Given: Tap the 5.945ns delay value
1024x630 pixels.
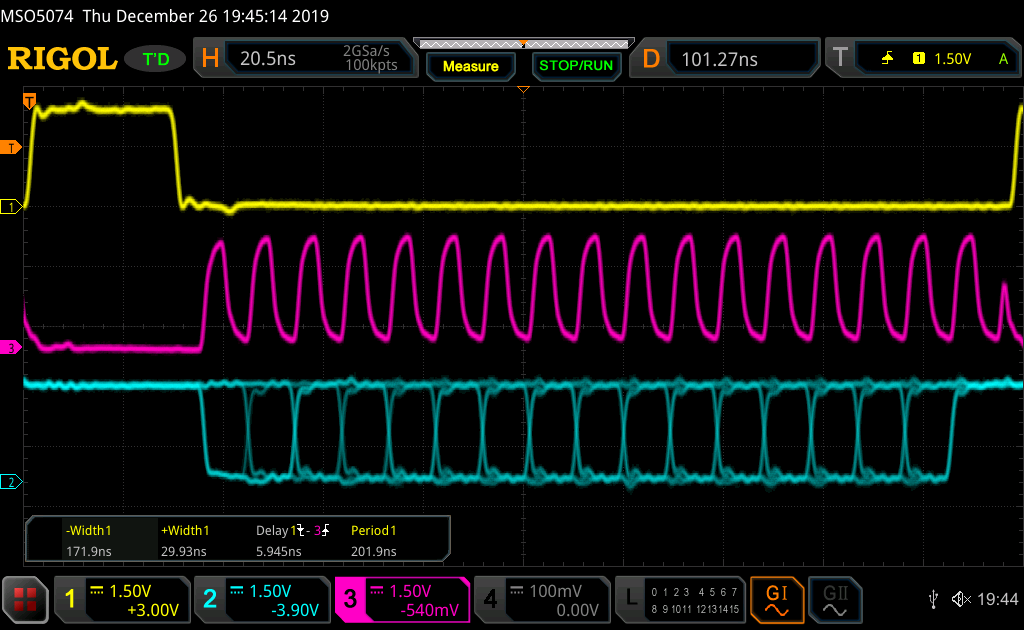Looking at the screenshot, I should coord(279,551).
